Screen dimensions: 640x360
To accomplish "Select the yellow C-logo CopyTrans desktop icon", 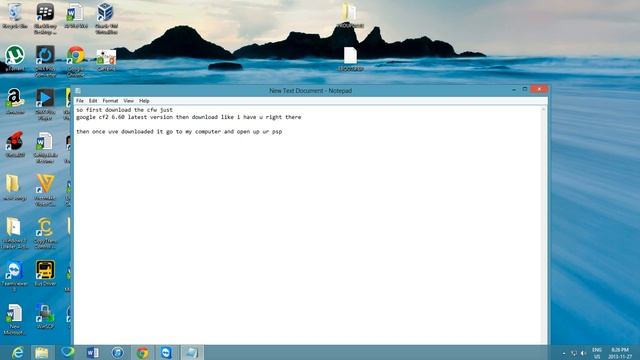I will [x=45, y=233].
